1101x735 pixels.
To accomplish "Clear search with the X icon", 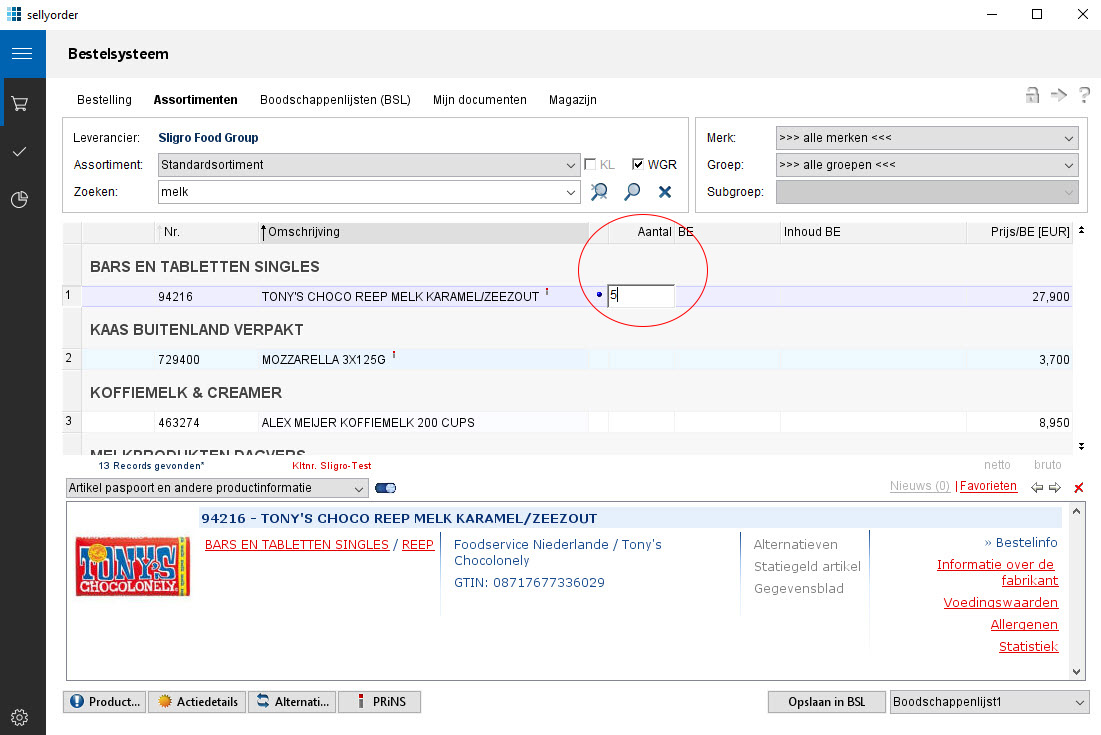I will [665, 192].
